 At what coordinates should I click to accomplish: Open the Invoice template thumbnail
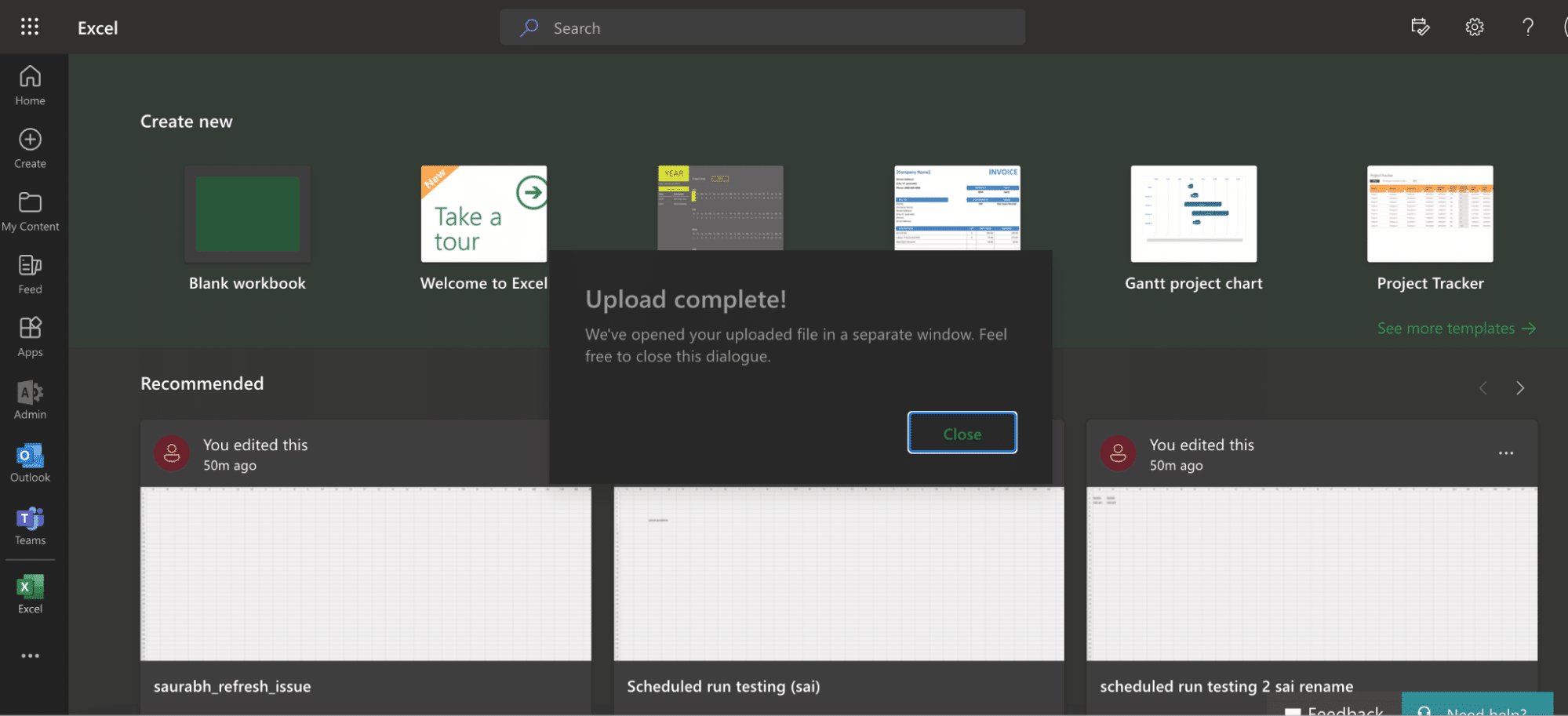pos(957,208)
